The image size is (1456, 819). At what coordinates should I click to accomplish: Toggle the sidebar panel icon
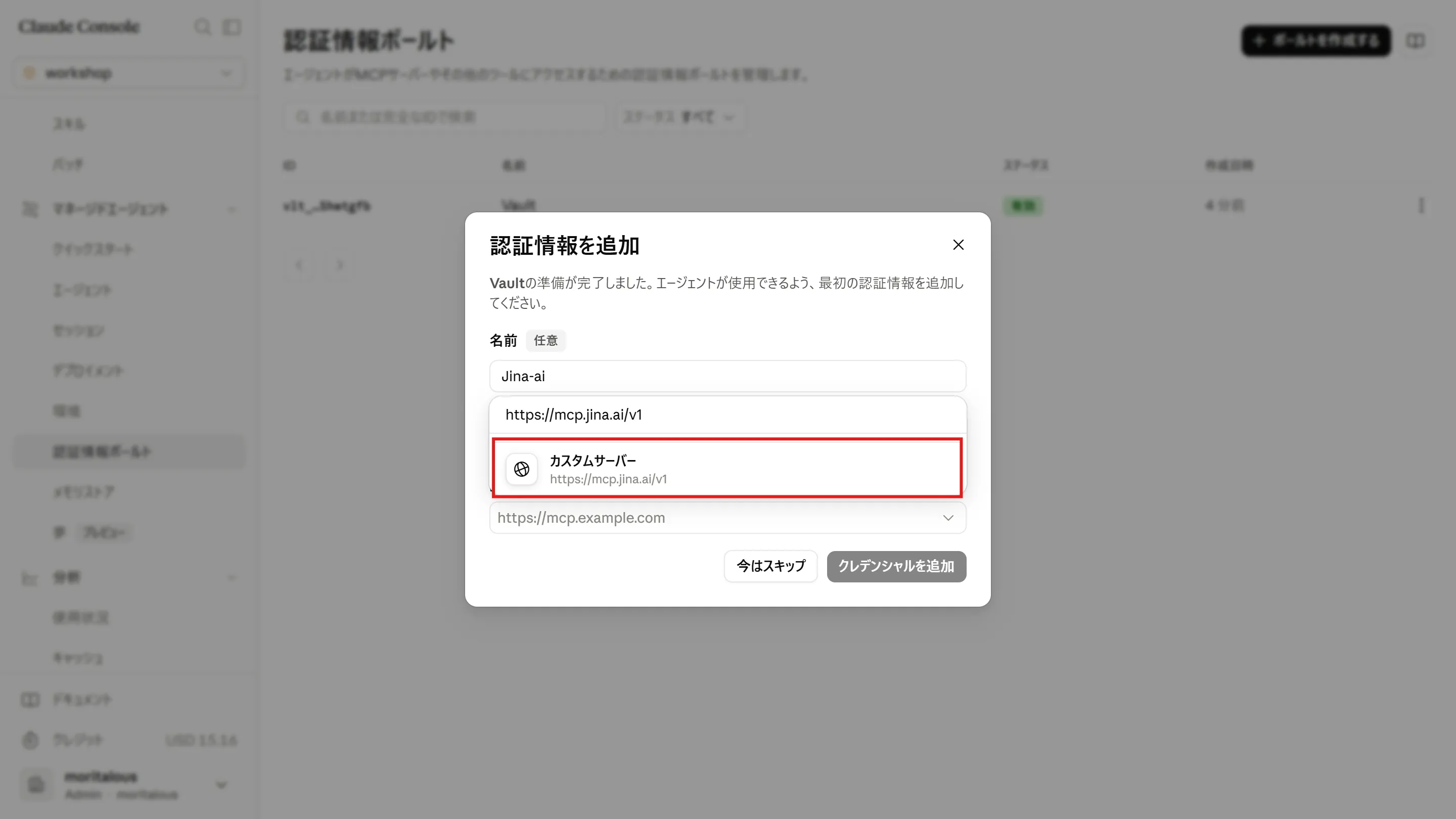(x=232, y=27)
